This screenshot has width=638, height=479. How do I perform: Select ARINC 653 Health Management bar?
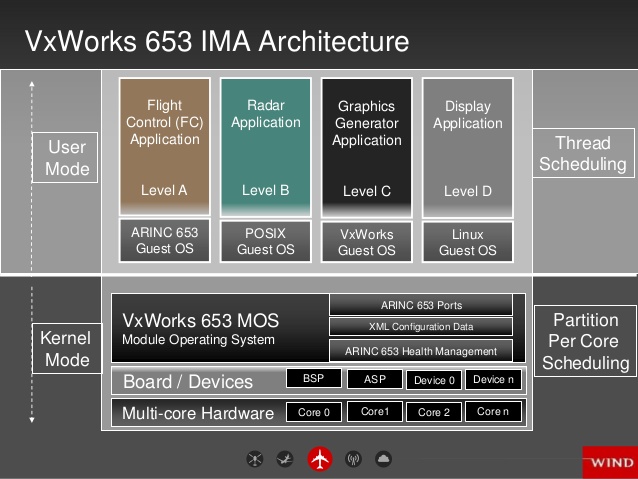(421, 350)
